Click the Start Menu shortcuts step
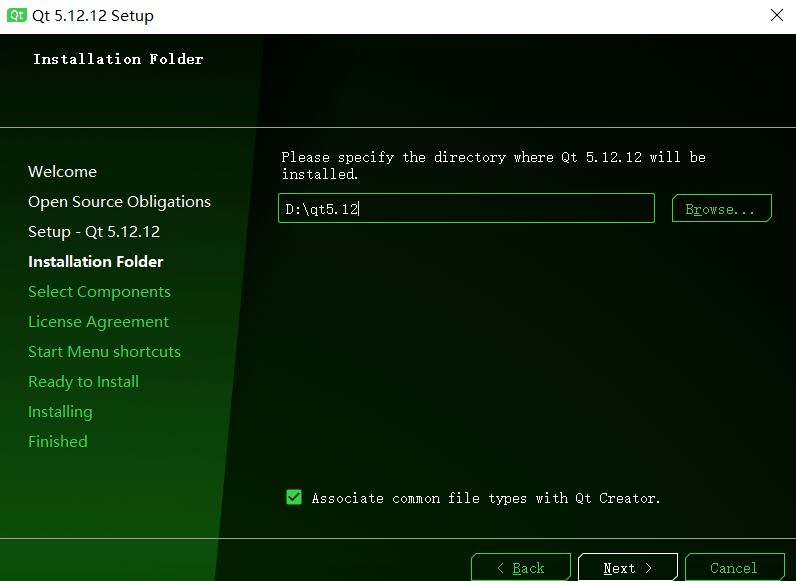The image size is (796, 581). click(105, 352)
